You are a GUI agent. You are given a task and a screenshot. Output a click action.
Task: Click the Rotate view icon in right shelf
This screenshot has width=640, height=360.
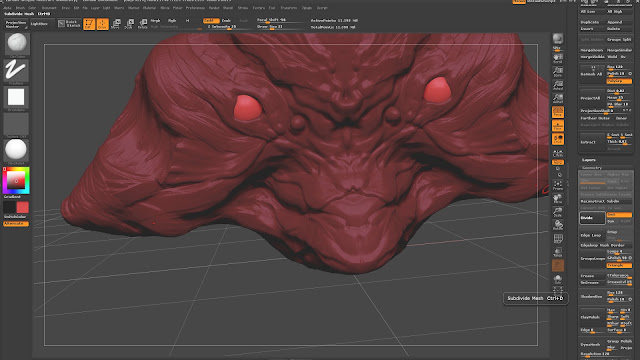(558, 225)
